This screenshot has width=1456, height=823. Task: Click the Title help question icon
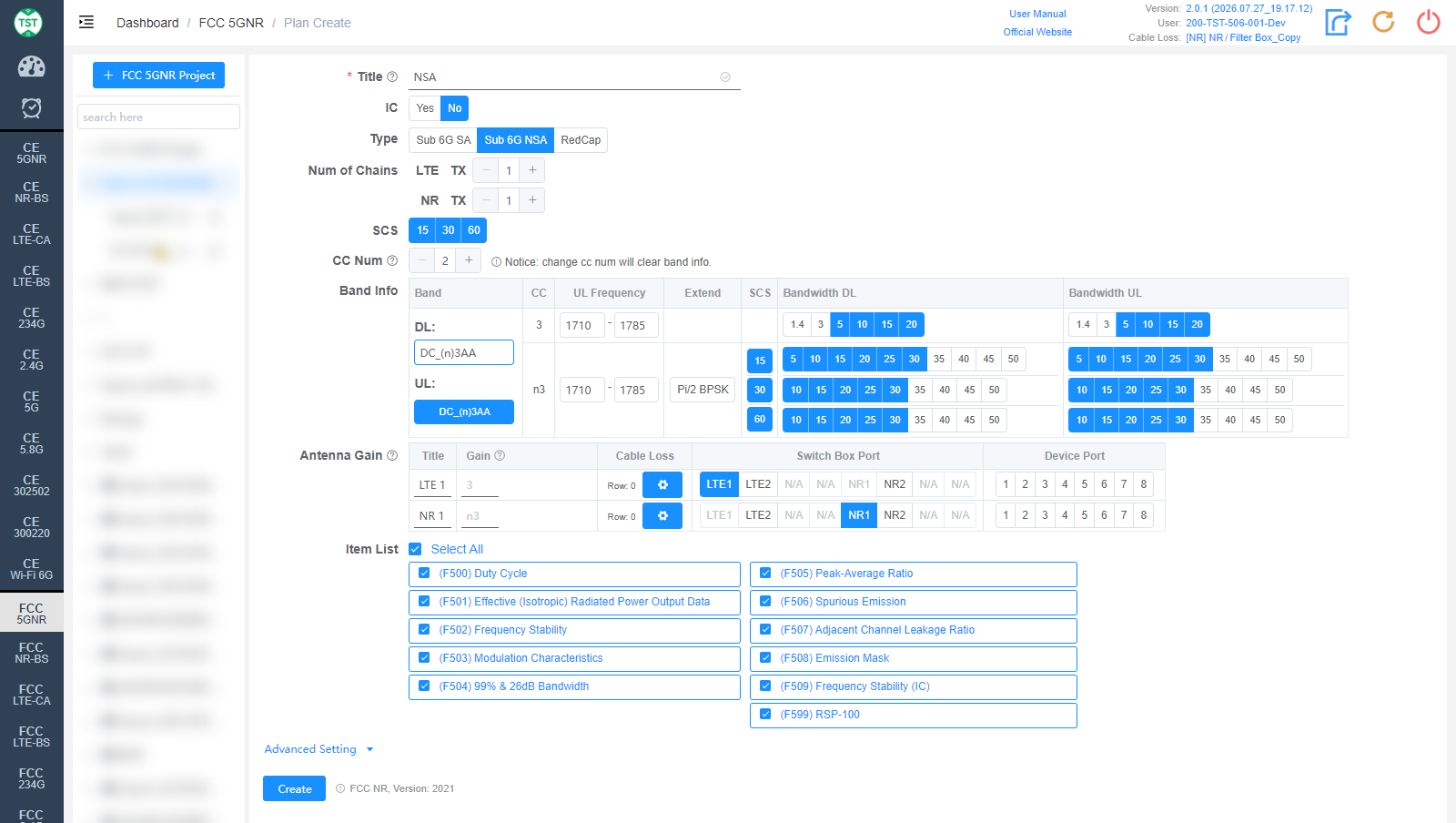point(392,76)
